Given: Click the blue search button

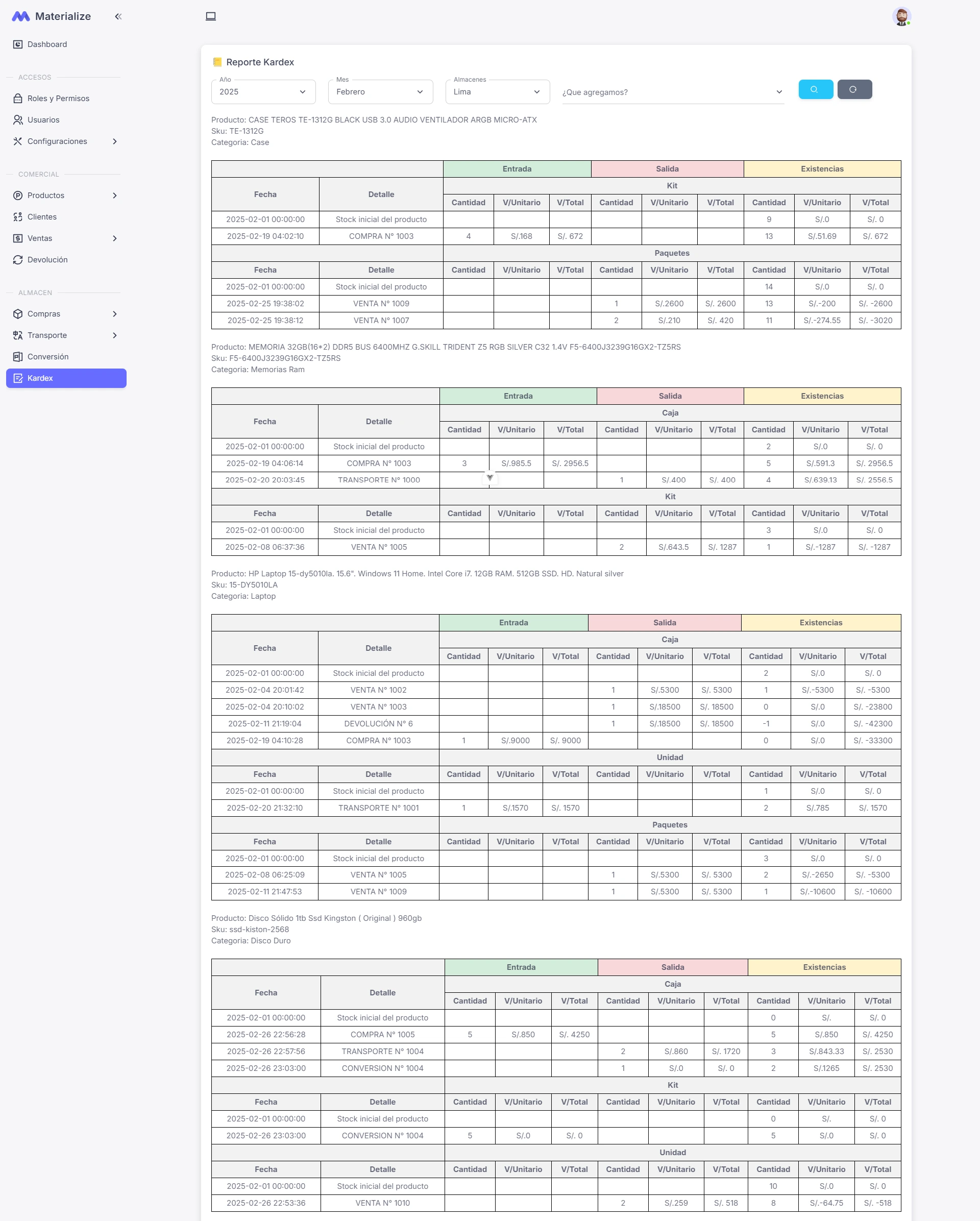Looking at the screenshot, I should [x=815, y=89].
